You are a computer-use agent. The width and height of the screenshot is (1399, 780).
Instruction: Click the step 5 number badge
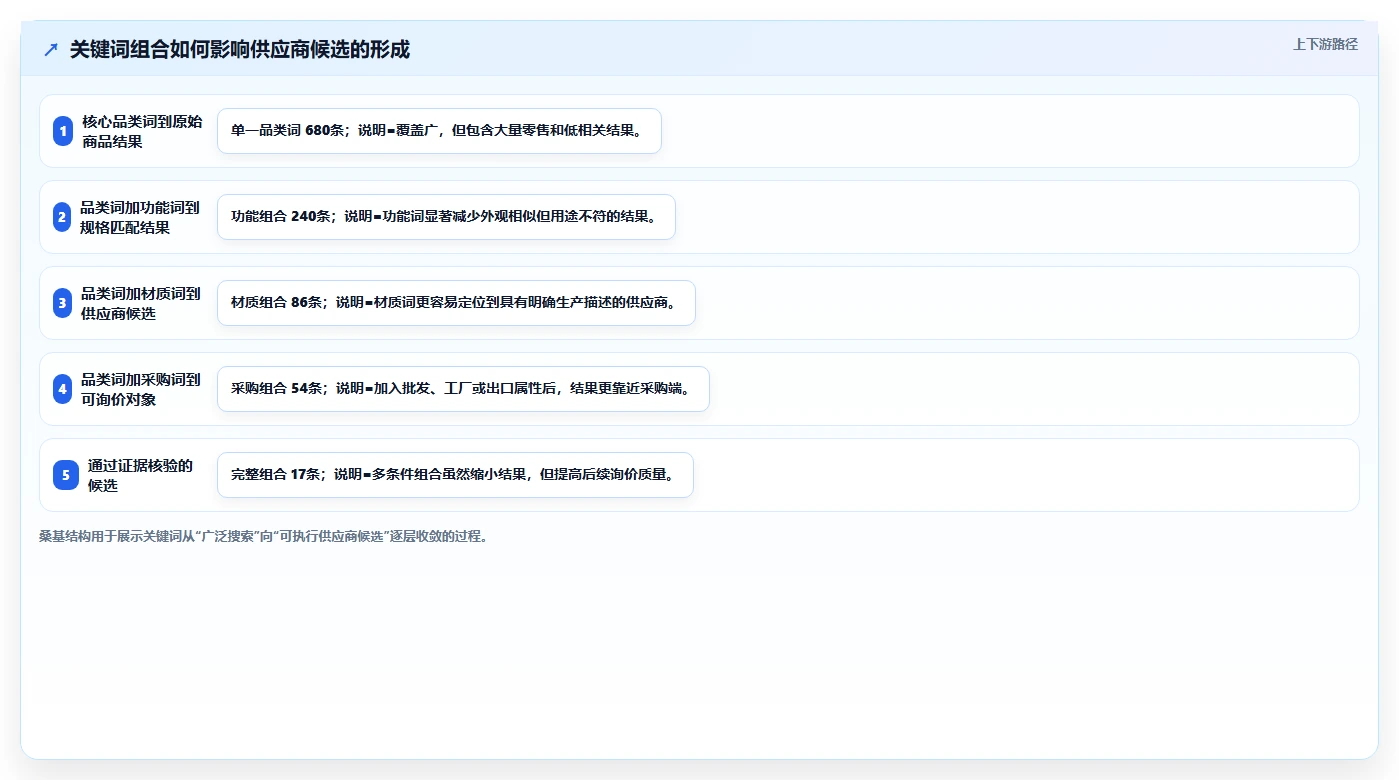[65, 475]
